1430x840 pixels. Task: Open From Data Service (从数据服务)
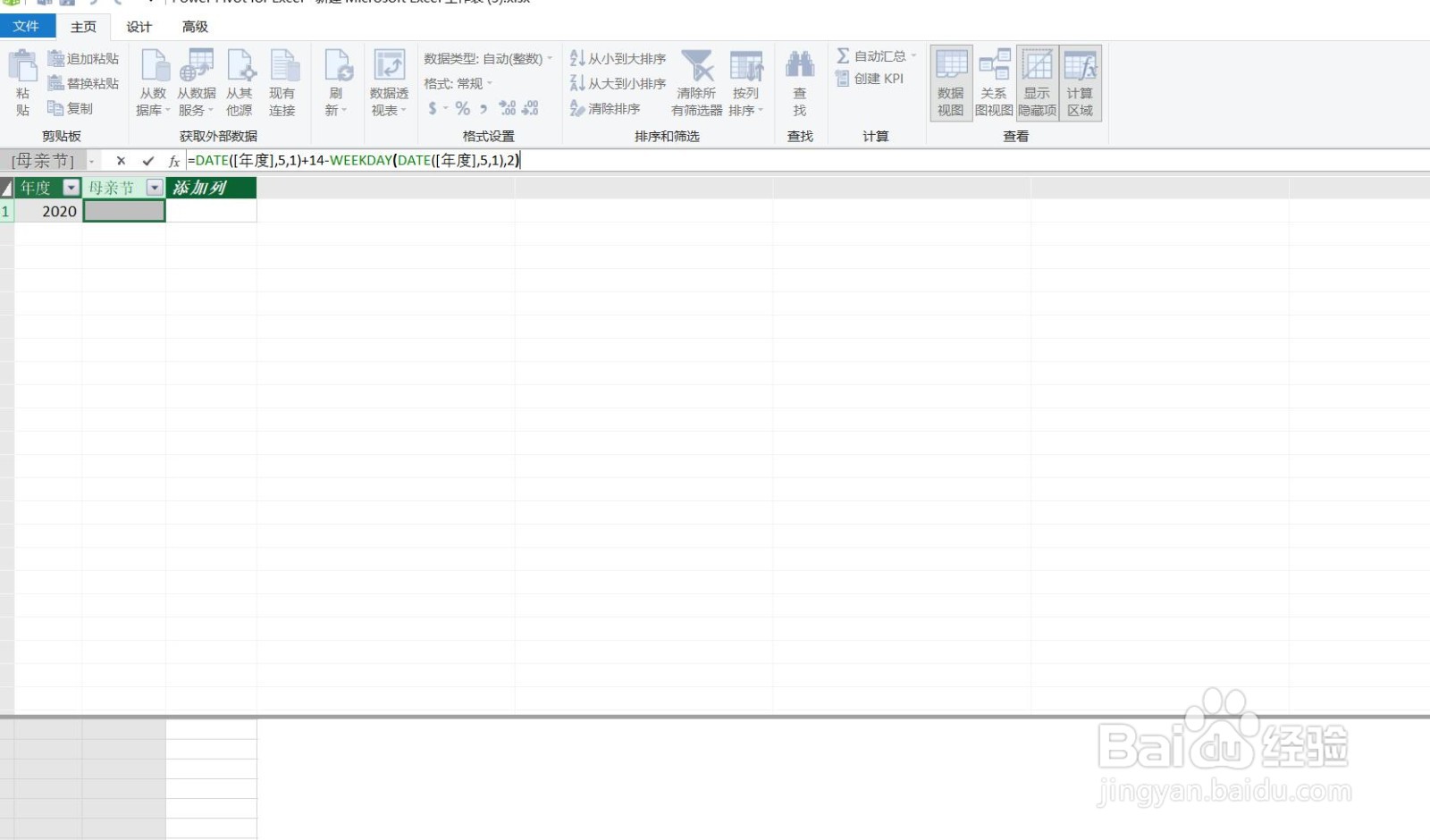coord(197,83)
